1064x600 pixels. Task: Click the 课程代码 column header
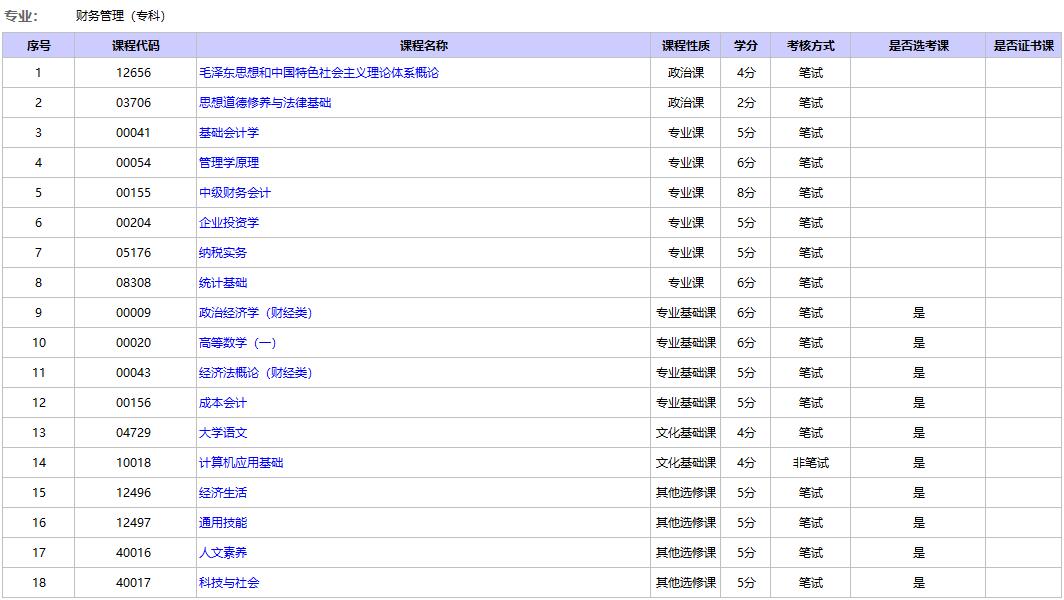136,45
